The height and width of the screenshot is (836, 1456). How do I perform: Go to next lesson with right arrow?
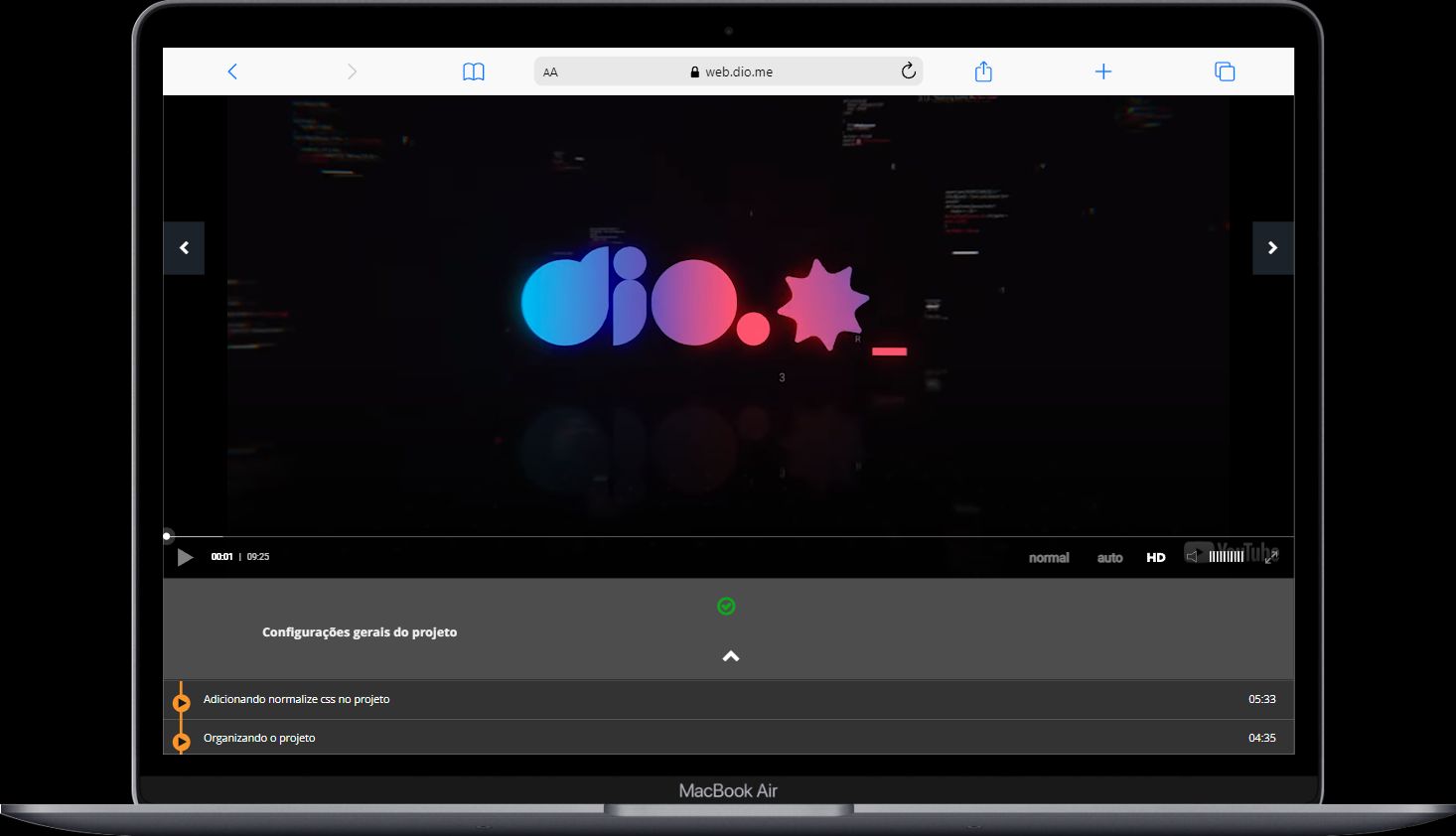(x=1272, y=248)
